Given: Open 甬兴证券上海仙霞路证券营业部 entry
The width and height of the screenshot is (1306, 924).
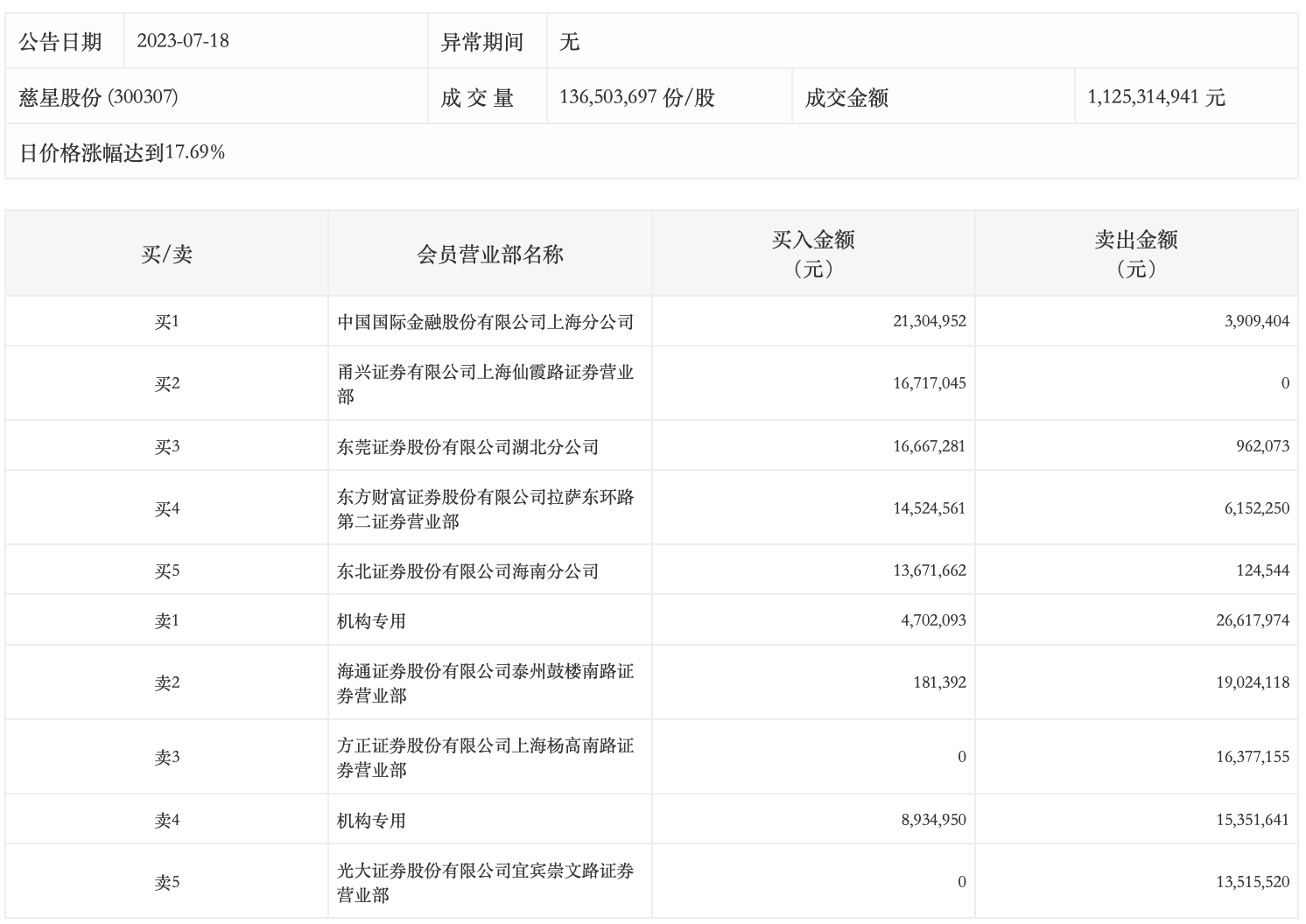Looking at the screenshot, I should pos(485,384).
